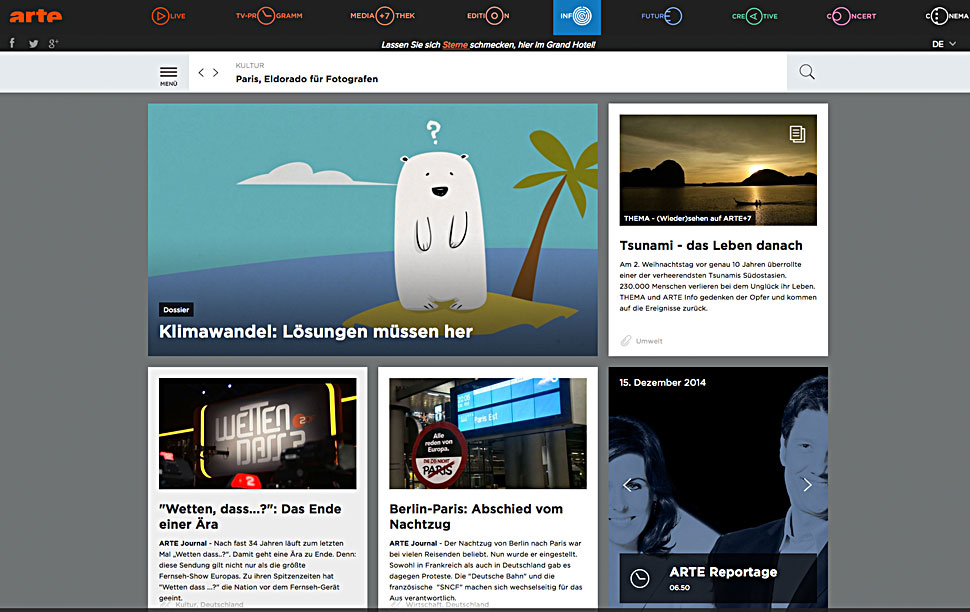
Task: Open the Facebook social icon
Action: tap(12, 43)
